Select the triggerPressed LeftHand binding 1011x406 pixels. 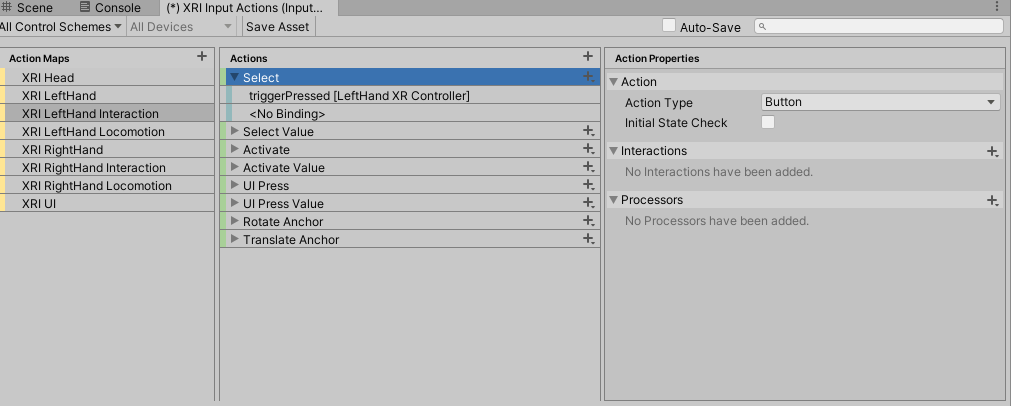tap(359, 96)
